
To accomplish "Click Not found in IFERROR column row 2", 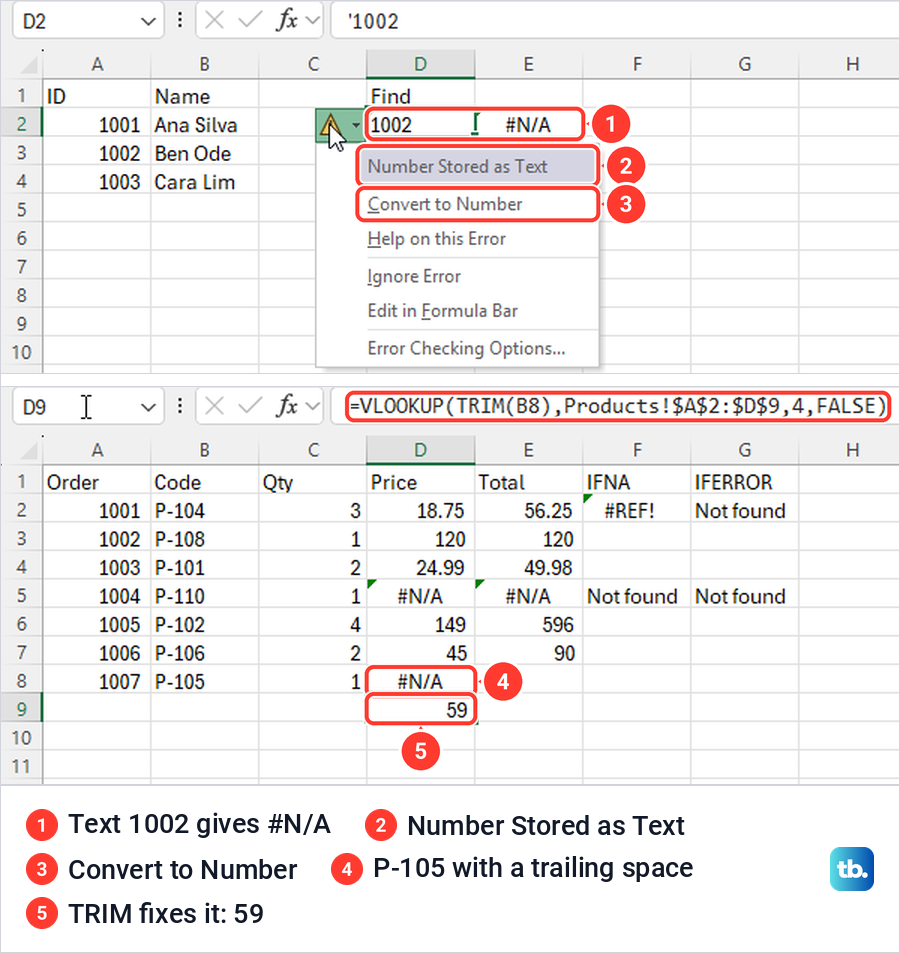I will pos(744,511).
